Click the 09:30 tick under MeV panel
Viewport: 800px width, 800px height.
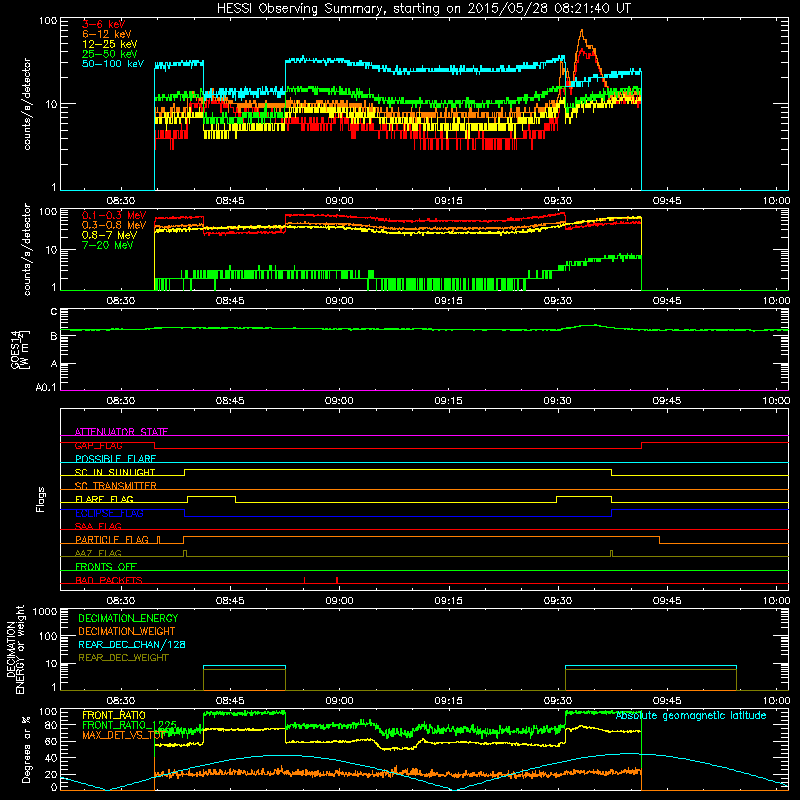(x=558, y=301)
